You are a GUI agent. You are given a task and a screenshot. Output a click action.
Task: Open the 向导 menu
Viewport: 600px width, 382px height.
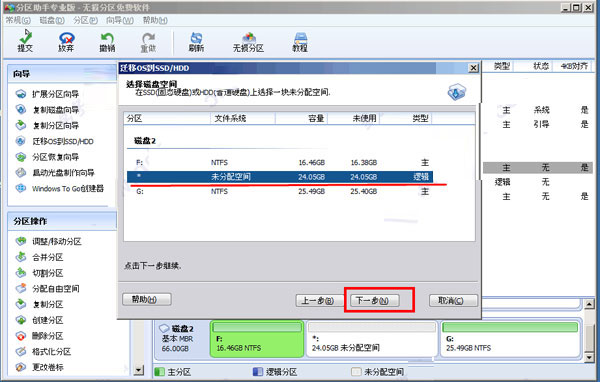[120, 20]
